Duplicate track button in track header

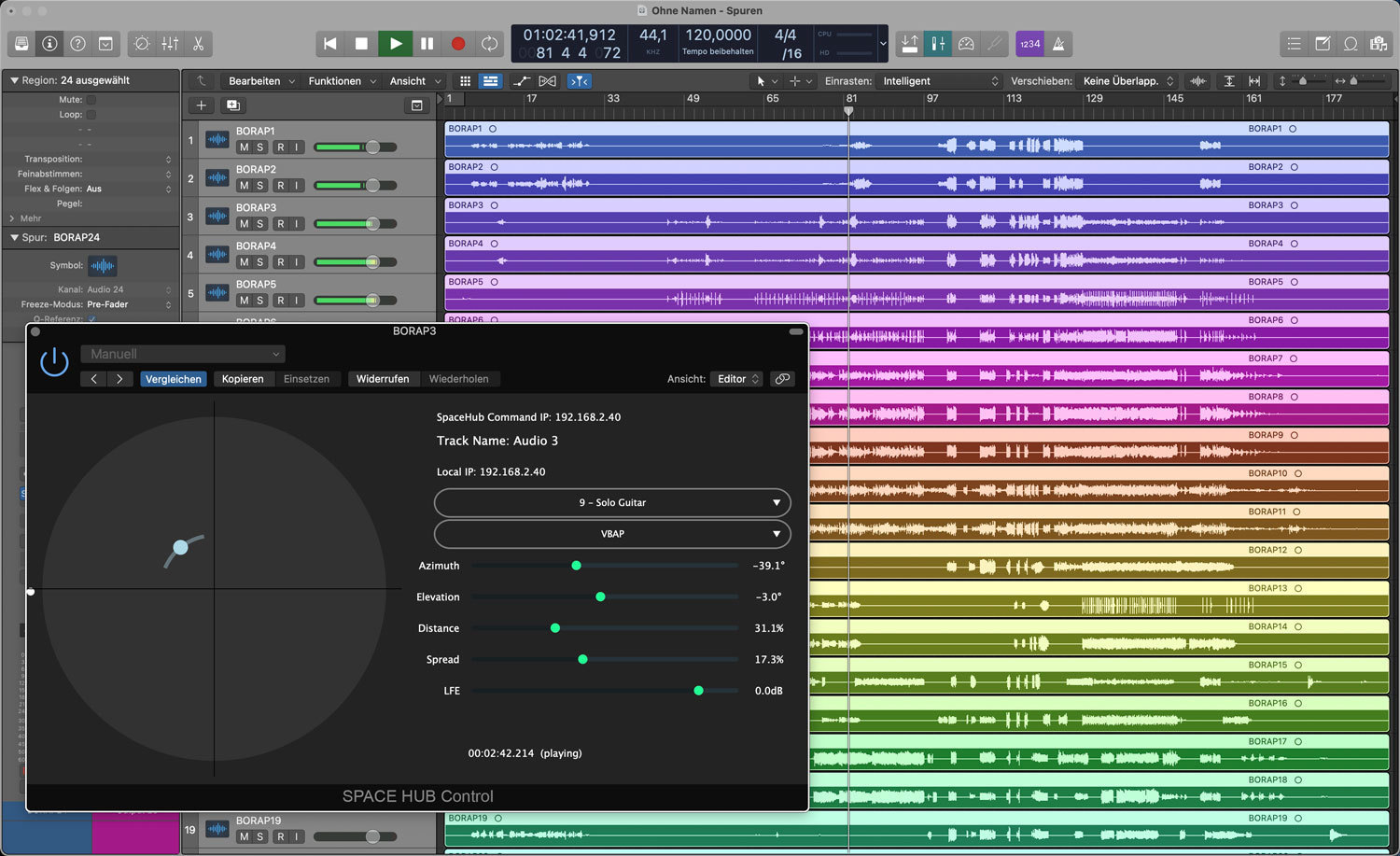pos(233,105)
